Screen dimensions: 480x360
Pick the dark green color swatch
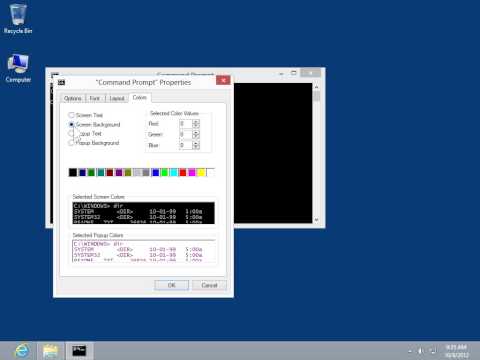coord(91,172)
